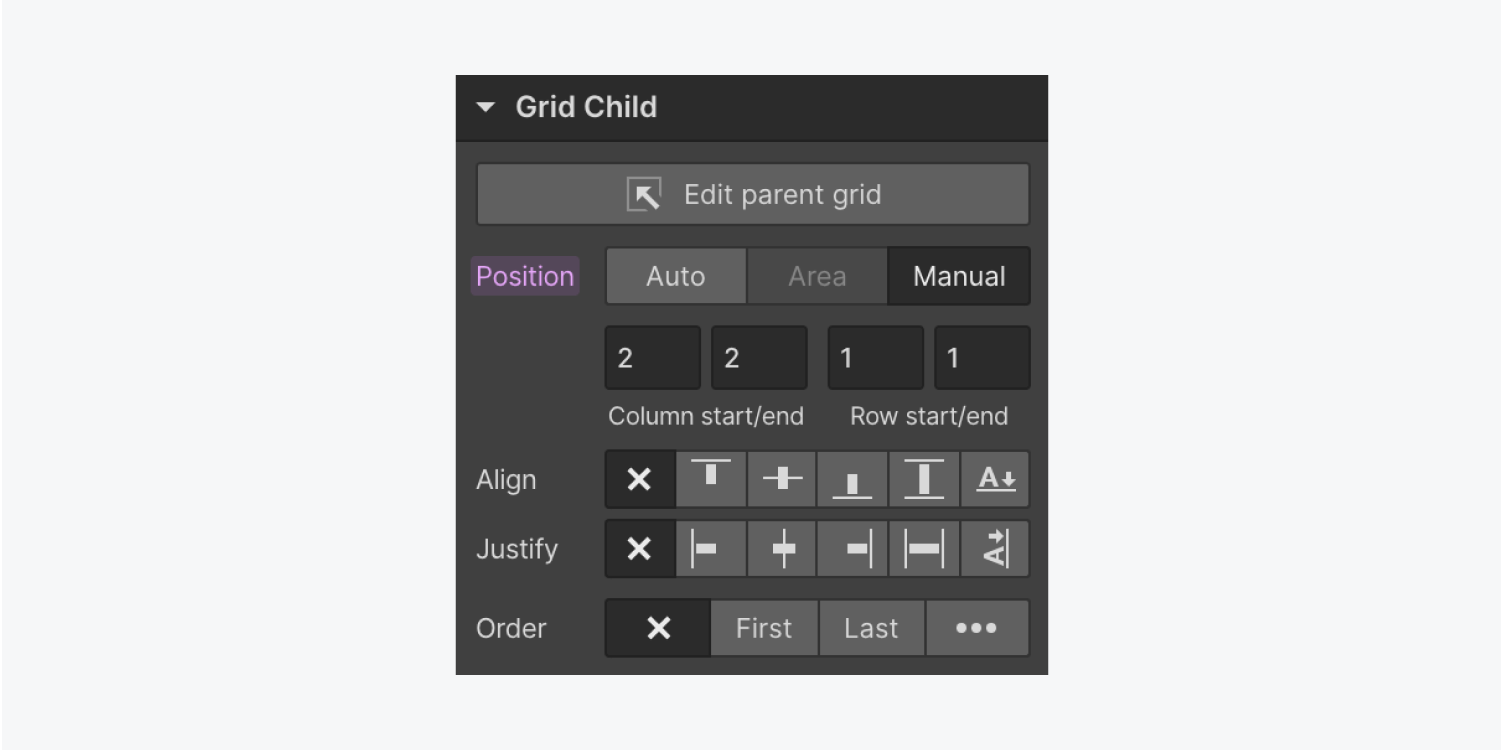Viewport: 1501px width, 751px height.
Task: Reset Order with the X option
Action: (658, 628)
